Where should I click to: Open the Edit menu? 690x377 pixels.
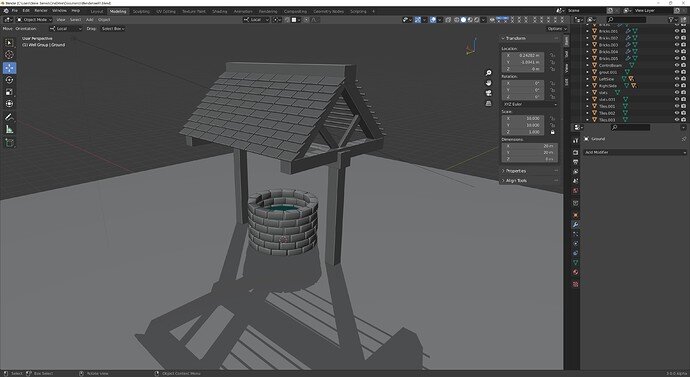[26, 11]
